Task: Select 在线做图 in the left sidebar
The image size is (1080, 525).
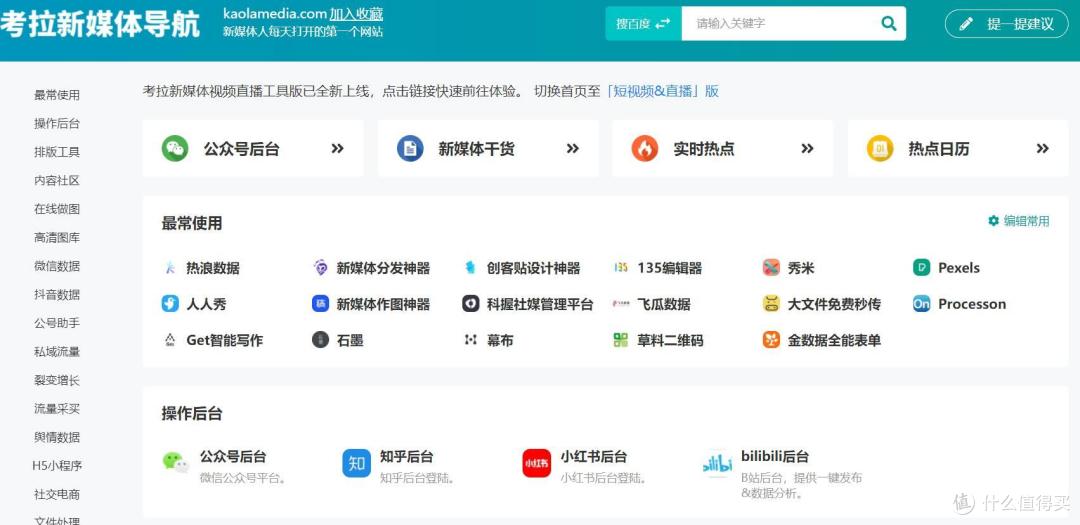Action: click(x=57, y=209)
